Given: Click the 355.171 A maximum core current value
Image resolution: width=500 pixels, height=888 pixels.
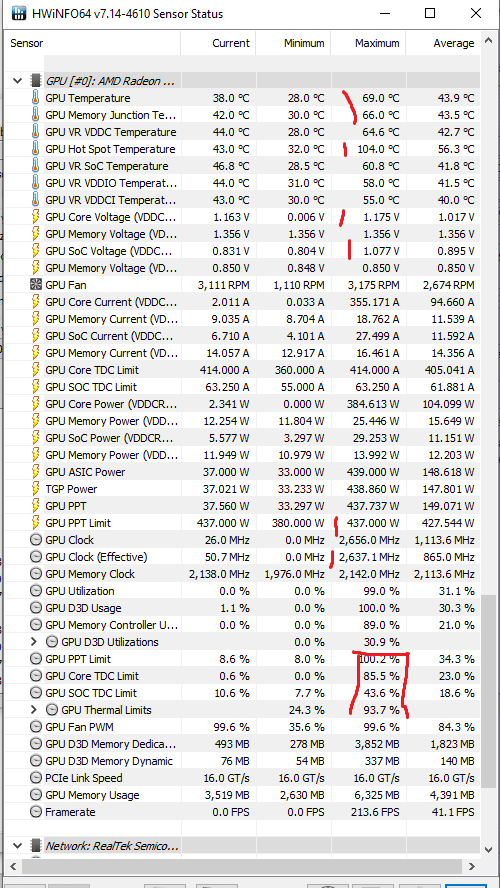Looking at the screenshot, I should [x=373, y=302].
